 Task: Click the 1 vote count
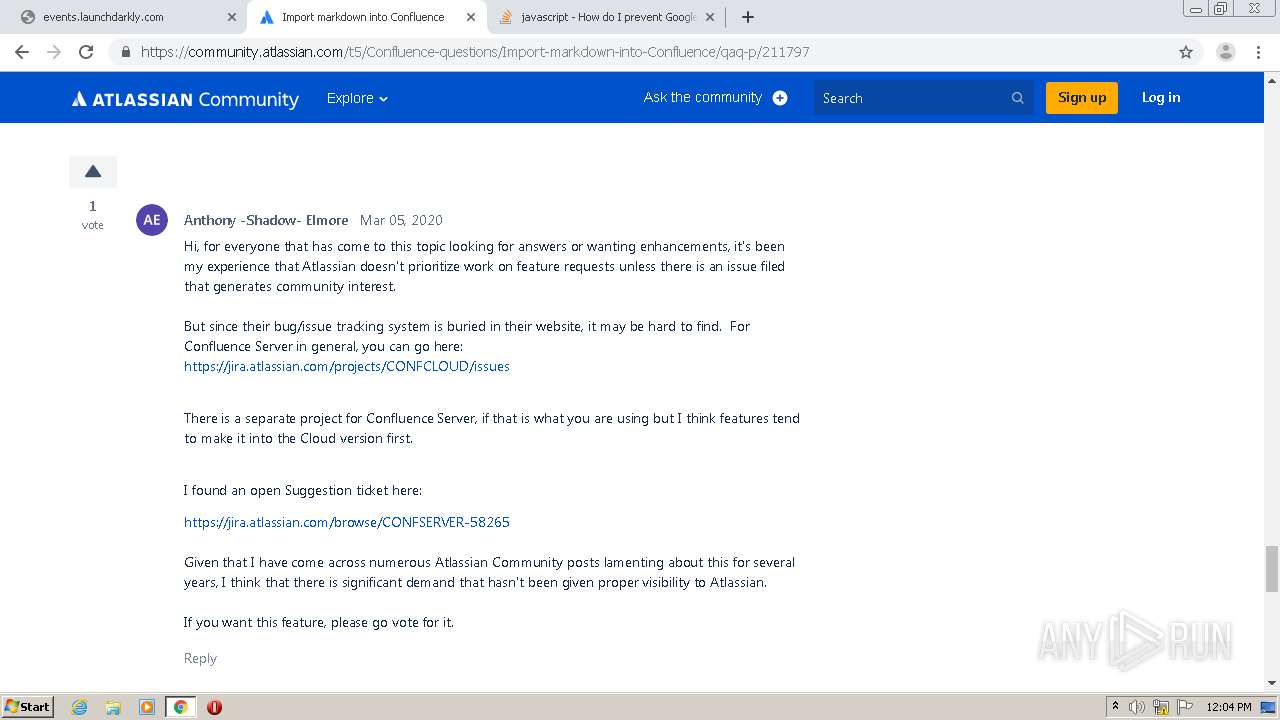click(x=93, y=206)
